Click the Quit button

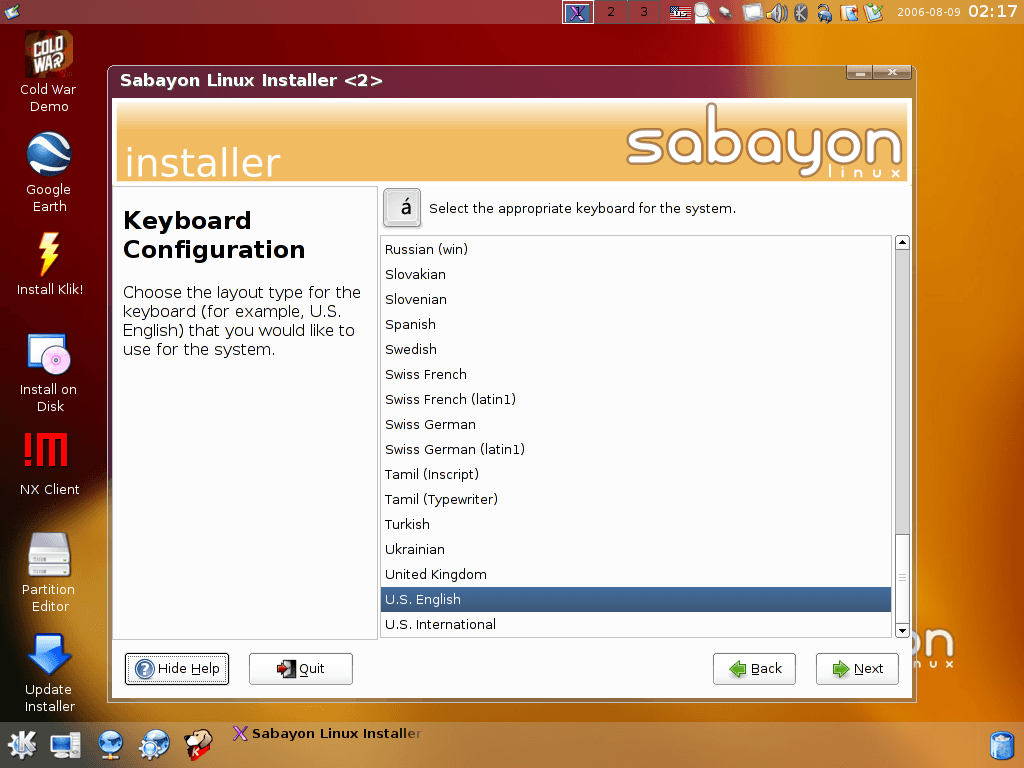(x=300, y=669)
